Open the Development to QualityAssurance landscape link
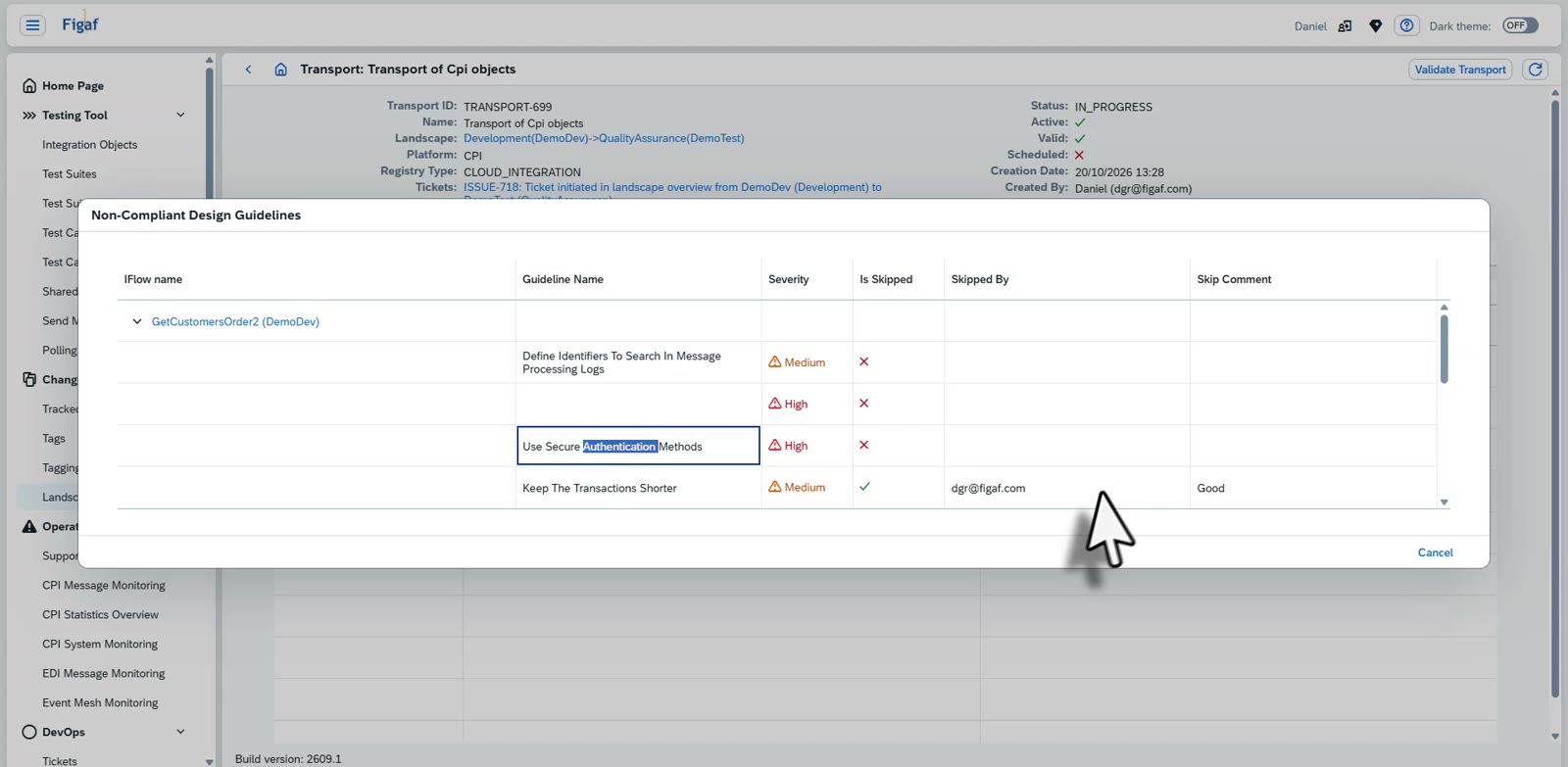1568x767 pixels. pos(604,138)
